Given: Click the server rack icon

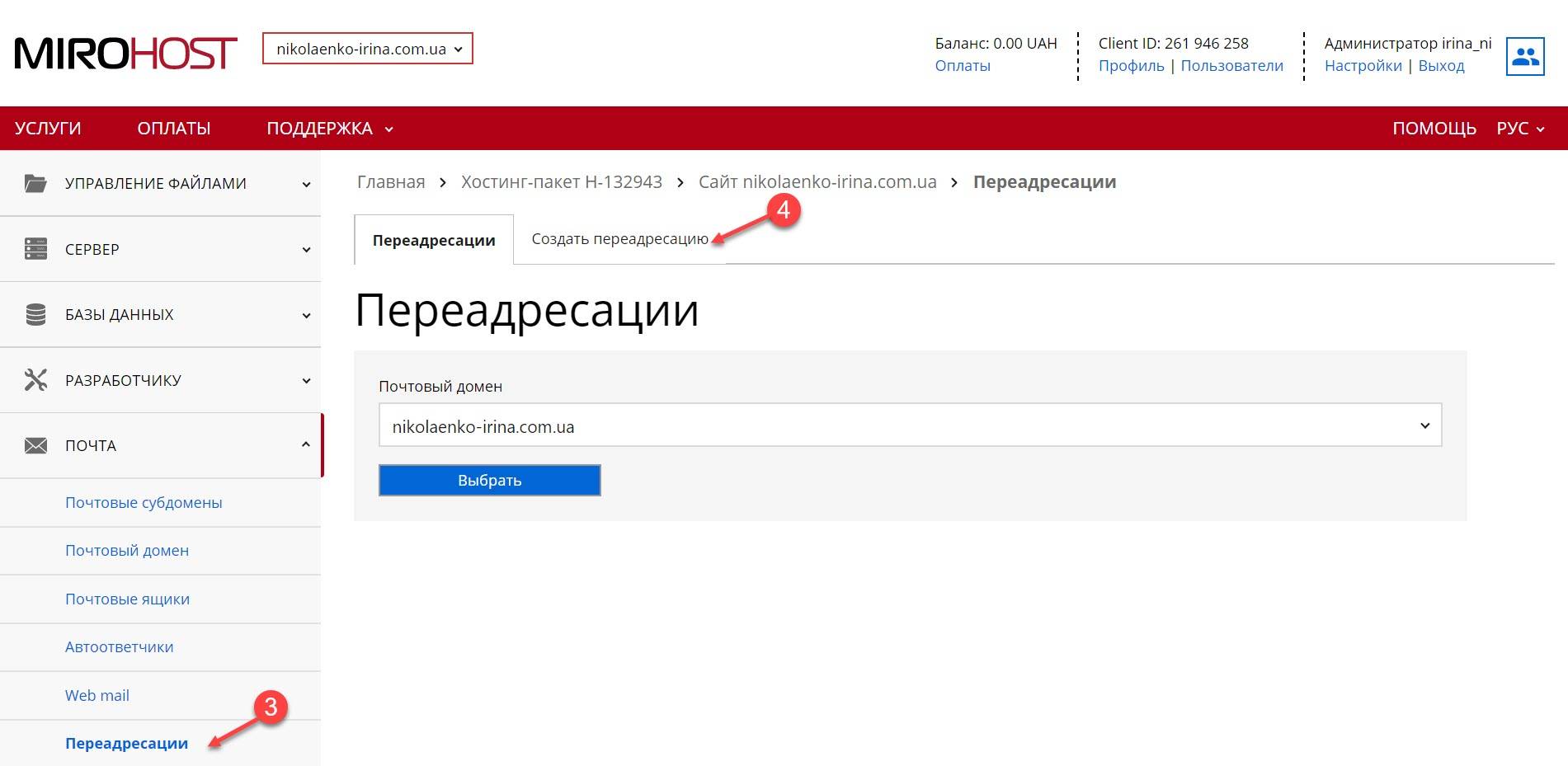Looking at the screenshot, I should tap(35, 249).
